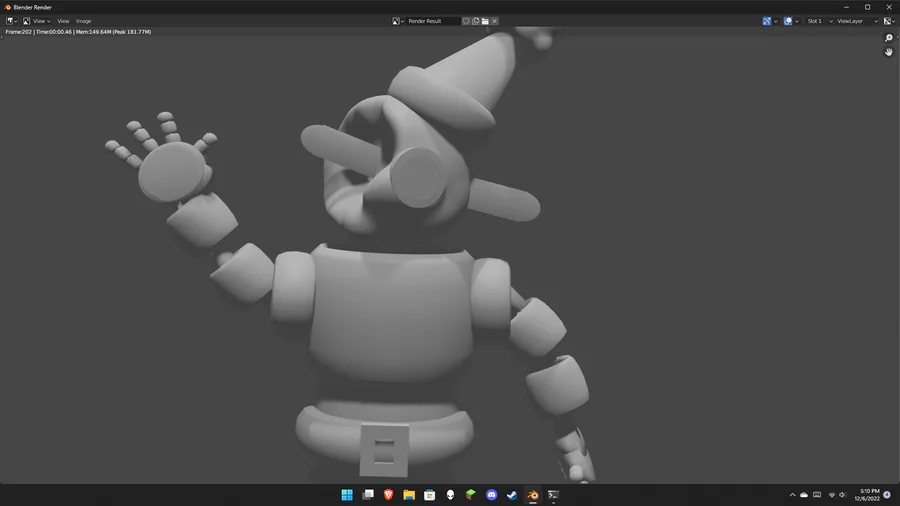Show hidden tray icons chevron
This screenshot has width=900, height=506.
[793, 495]
